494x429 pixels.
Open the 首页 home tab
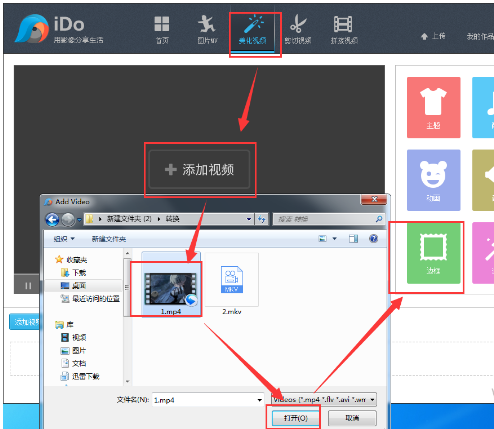coord(162,30)
